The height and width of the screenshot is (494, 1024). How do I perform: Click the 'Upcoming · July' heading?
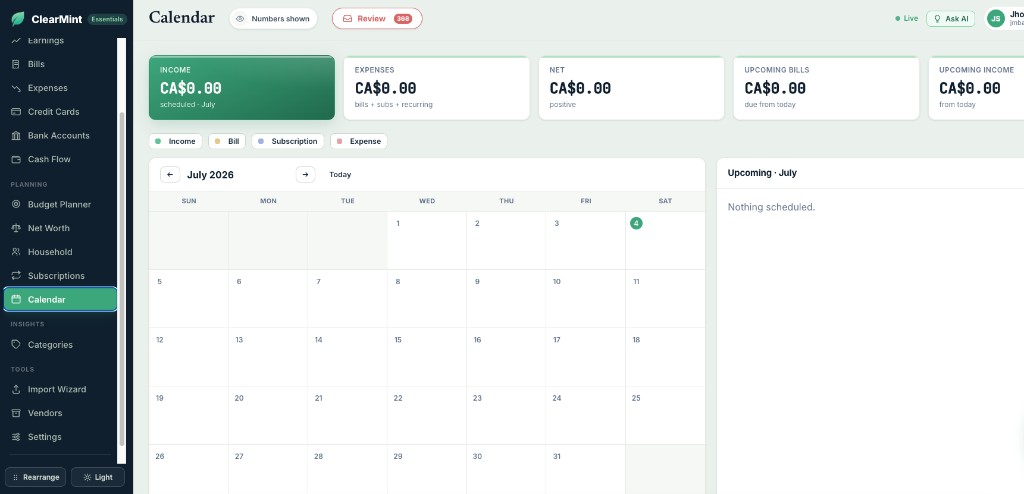[762, 173]
